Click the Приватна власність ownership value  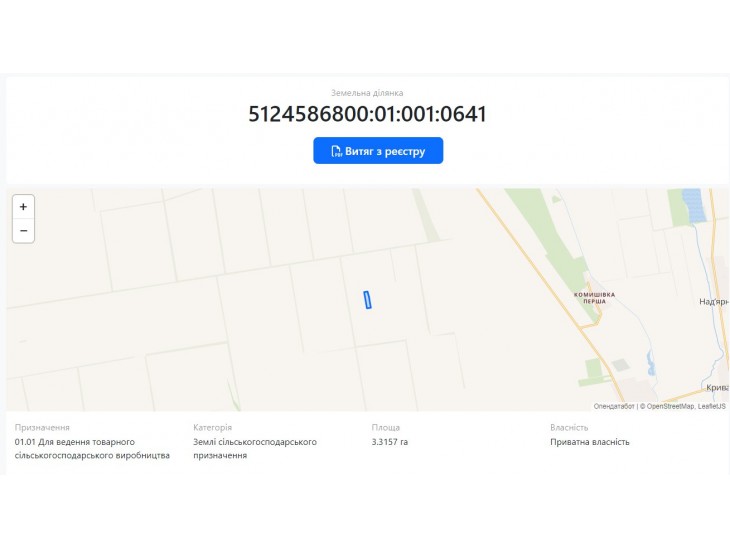point(589,442)
